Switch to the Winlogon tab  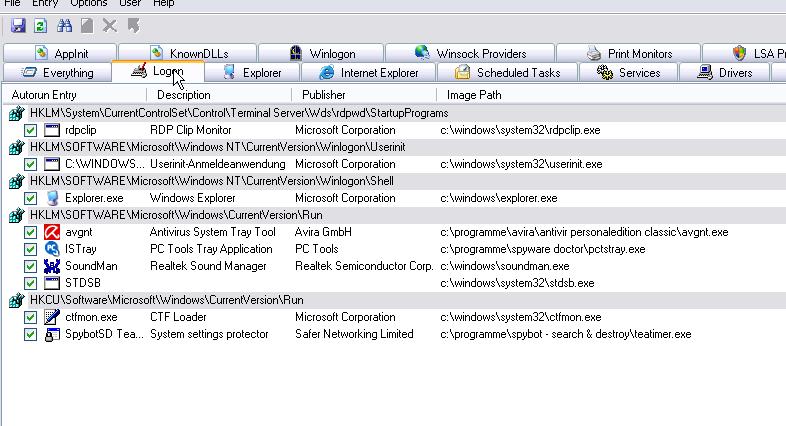click(321, 53)
